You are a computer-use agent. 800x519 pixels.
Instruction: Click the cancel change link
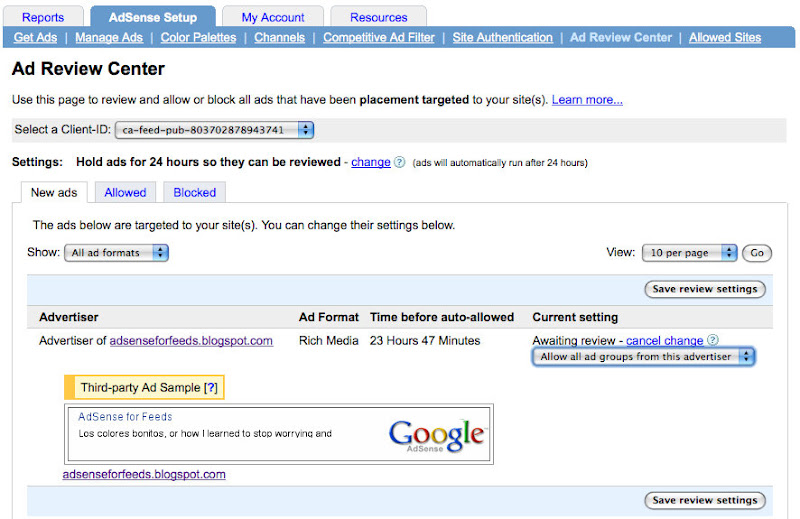(665, 340)
